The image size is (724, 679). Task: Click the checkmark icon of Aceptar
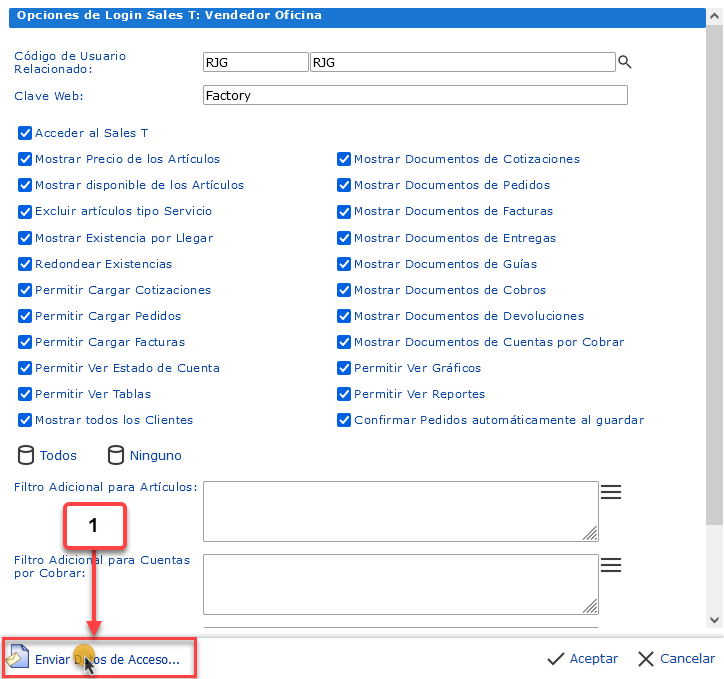pos(555,659)
